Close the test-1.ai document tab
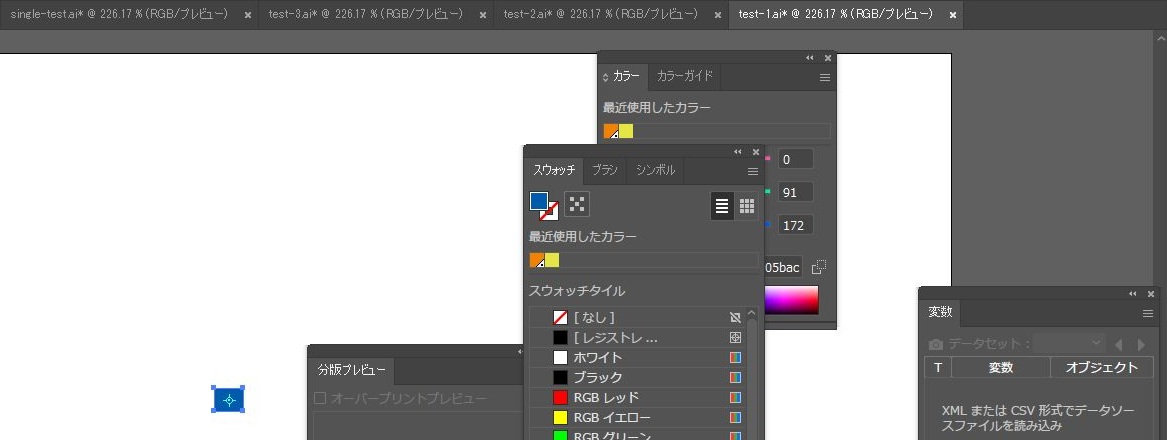Image resolution: width=1167 pixels, height=440 pixels. pyautogui.click(x=953, y=15)
